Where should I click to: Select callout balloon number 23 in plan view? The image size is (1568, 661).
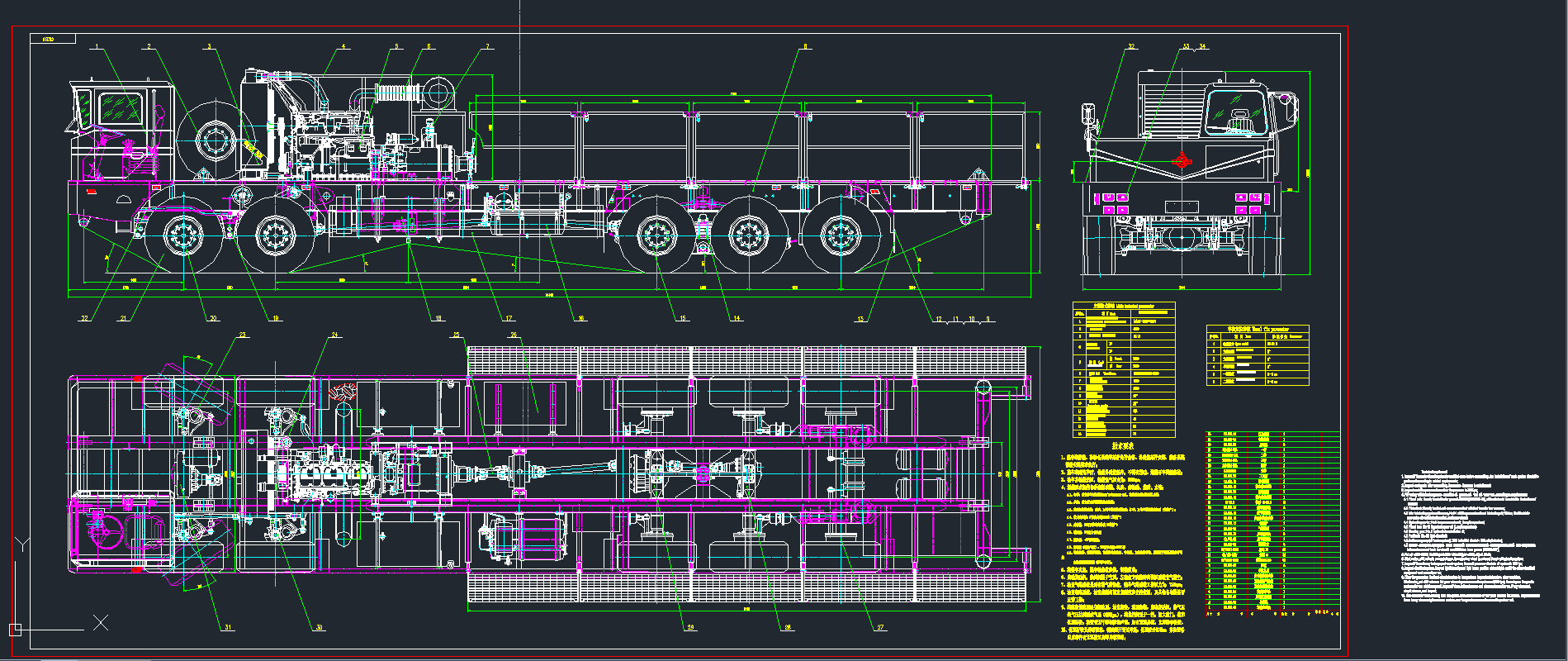(x=243, y=335)
